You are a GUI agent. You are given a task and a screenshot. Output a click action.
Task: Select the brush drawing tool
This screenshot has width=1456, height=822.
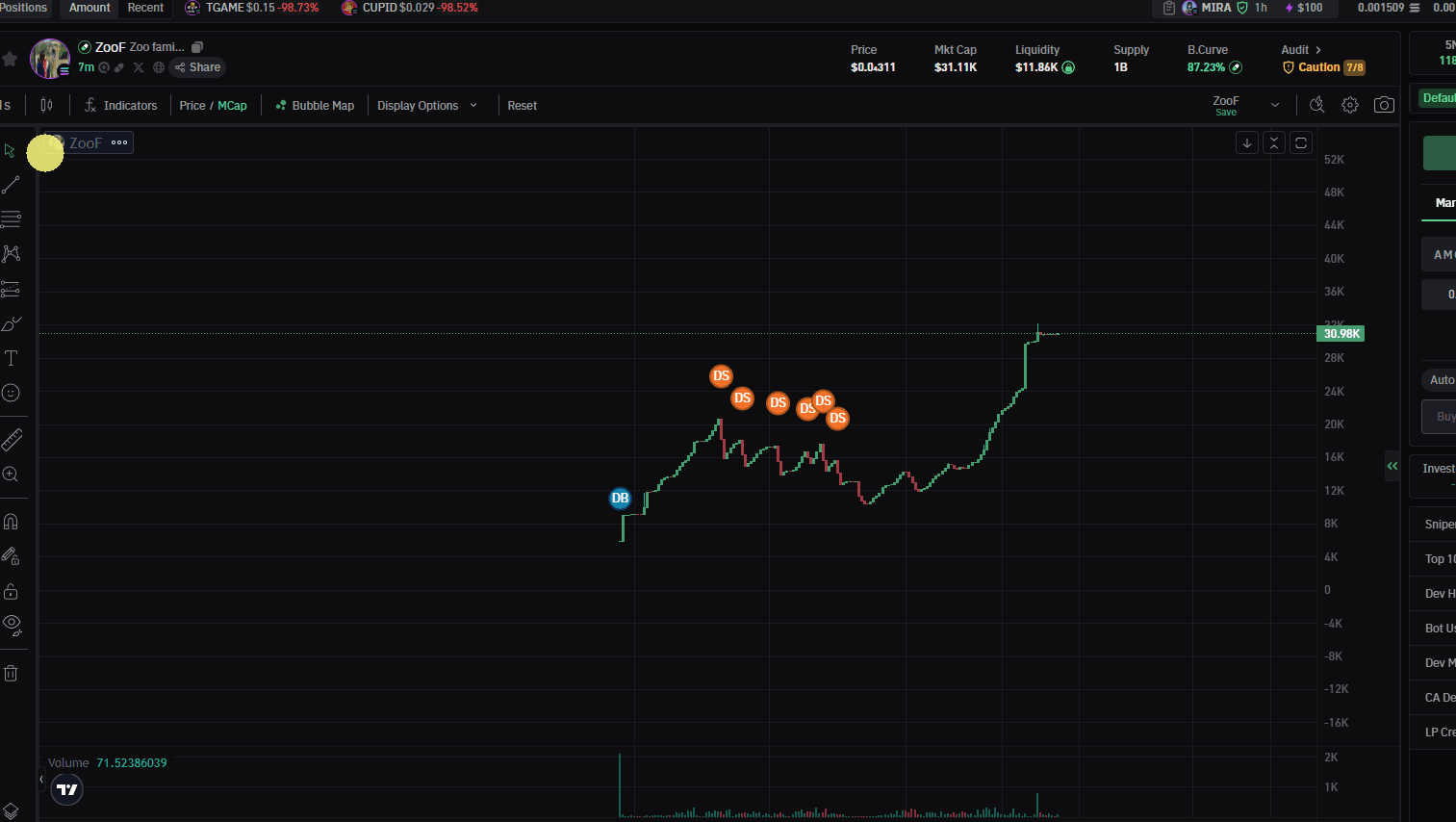pyautogui.click(x=11, y=323)
